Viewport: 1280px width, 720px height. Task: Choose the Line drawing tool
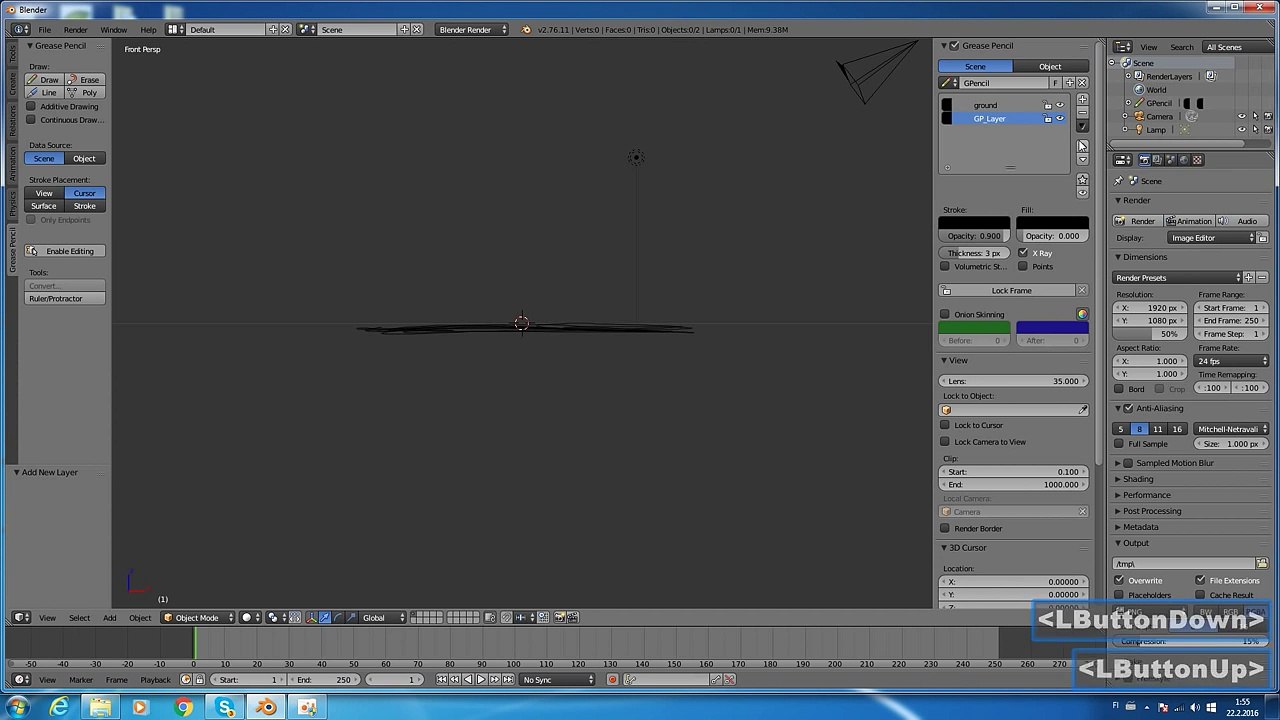(44, 92)
